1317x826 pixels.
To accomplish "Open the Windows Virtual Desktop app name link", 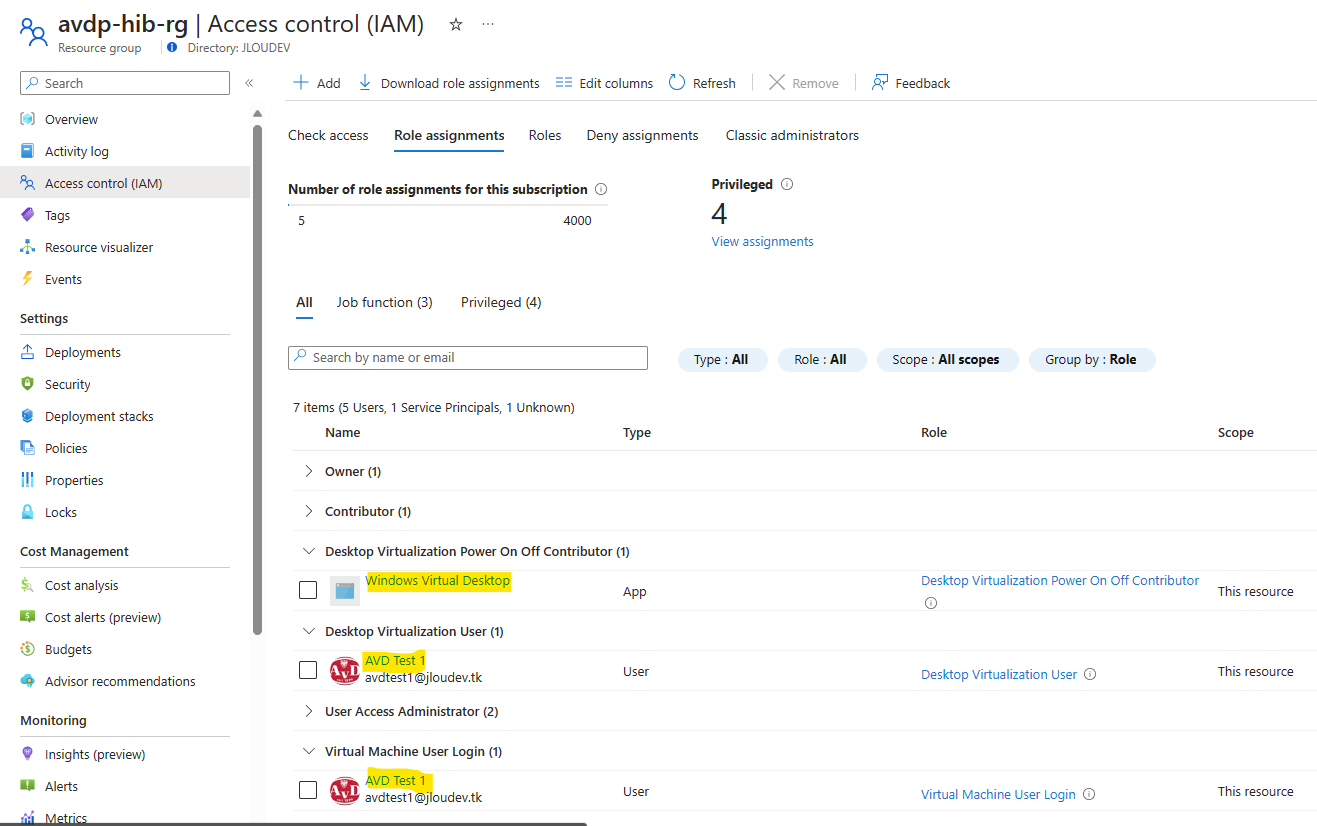I will tap(438, 580).
